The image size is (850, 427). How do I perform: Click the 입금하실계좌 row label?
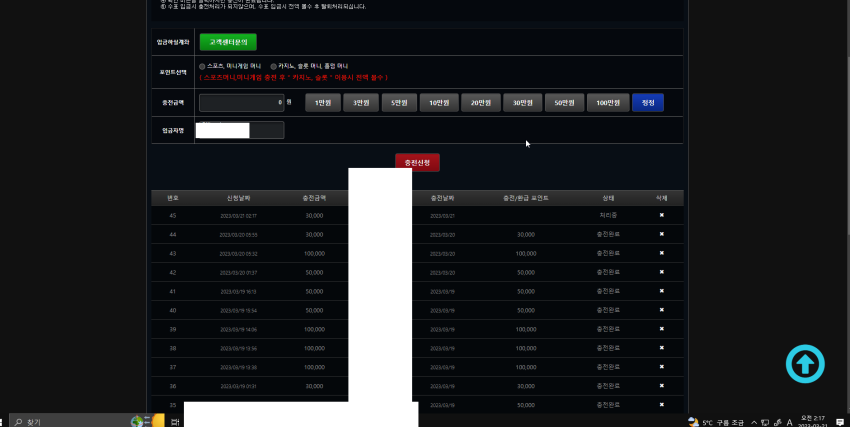(173, 42)
